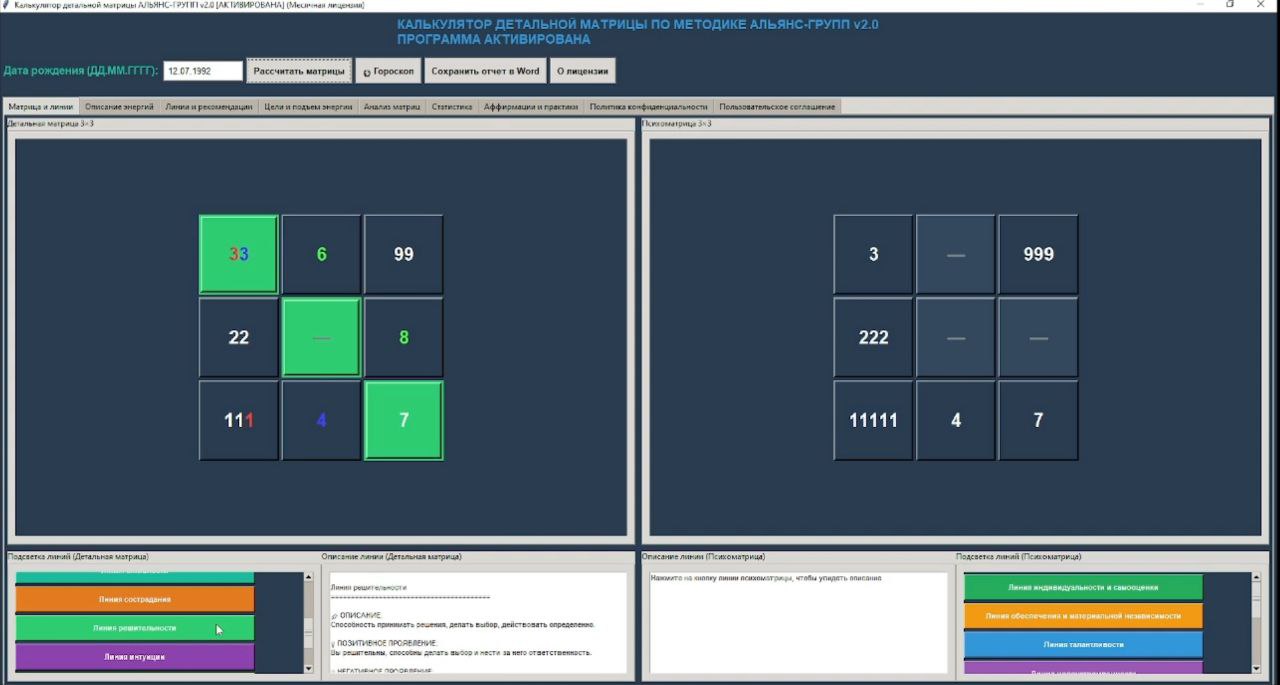
Task: Save the report via Сохранить отчет в Word
Action: tap(485, 71)
